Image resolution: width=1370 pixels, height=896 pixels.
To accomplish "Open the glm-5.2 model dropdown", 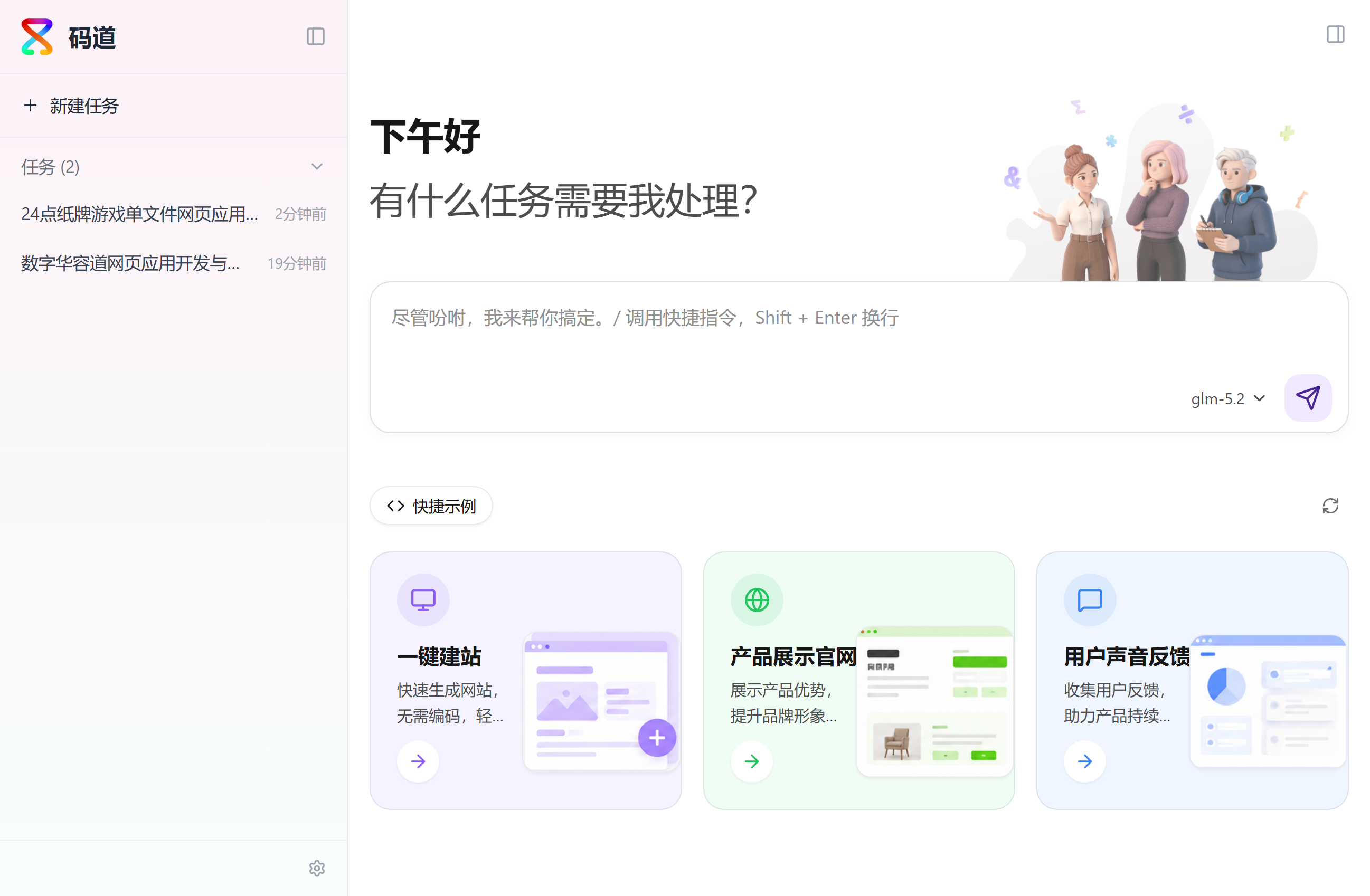I will click(1228, 399).
